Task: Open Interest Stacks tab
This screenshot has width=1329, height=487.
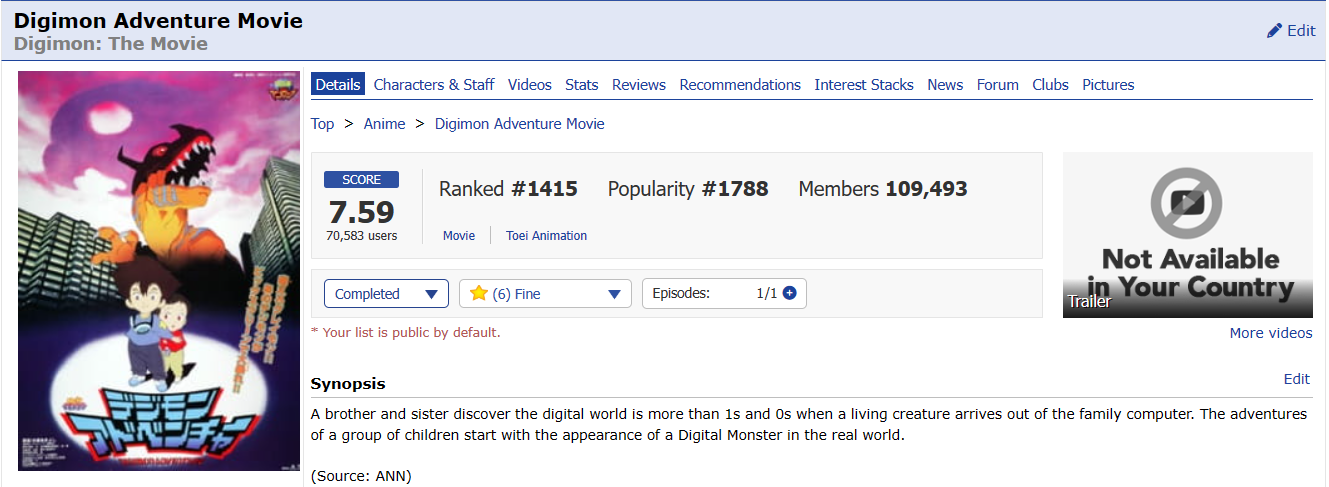Action: tap(864, 85)
